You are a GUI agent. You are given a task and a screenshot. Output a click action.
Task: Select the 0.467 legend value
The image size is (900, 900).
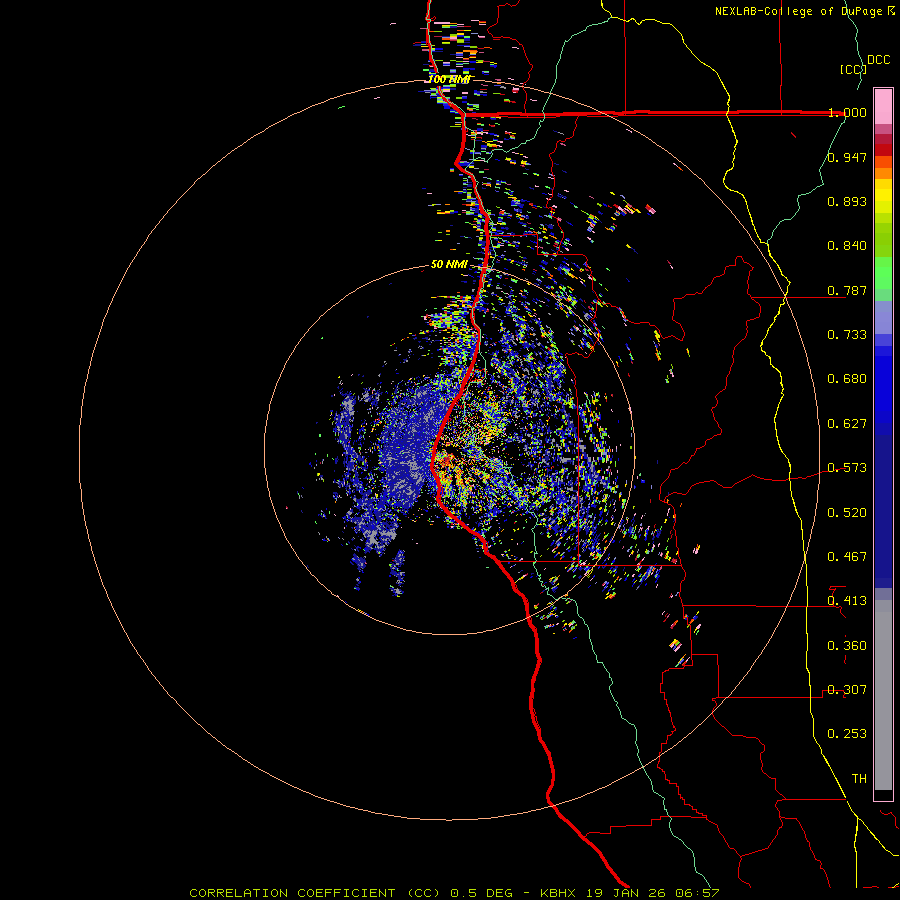(x=847, y=556)
